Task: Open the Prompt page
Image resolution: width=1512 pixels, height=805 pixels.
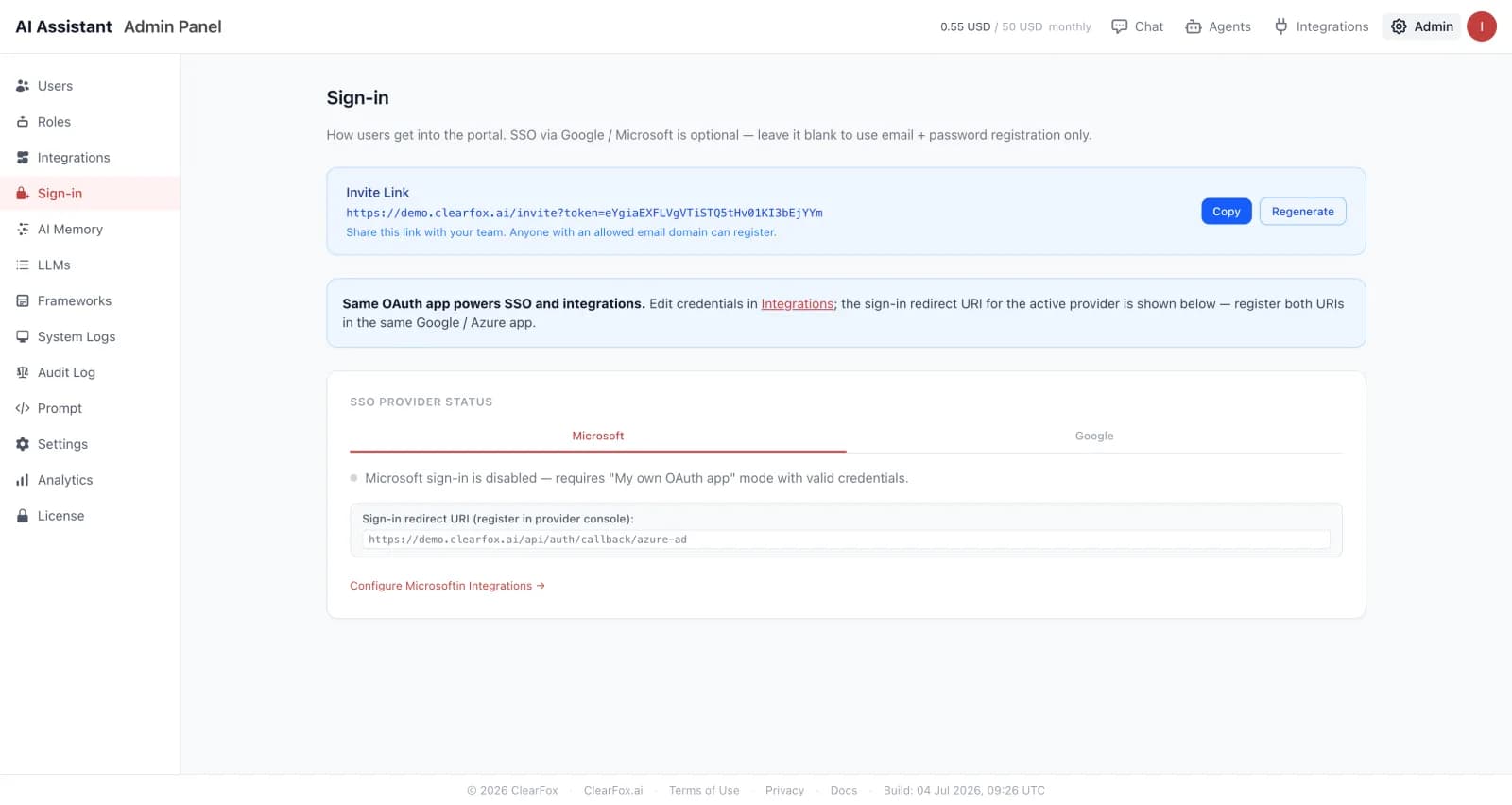Action: coord(90,409)
